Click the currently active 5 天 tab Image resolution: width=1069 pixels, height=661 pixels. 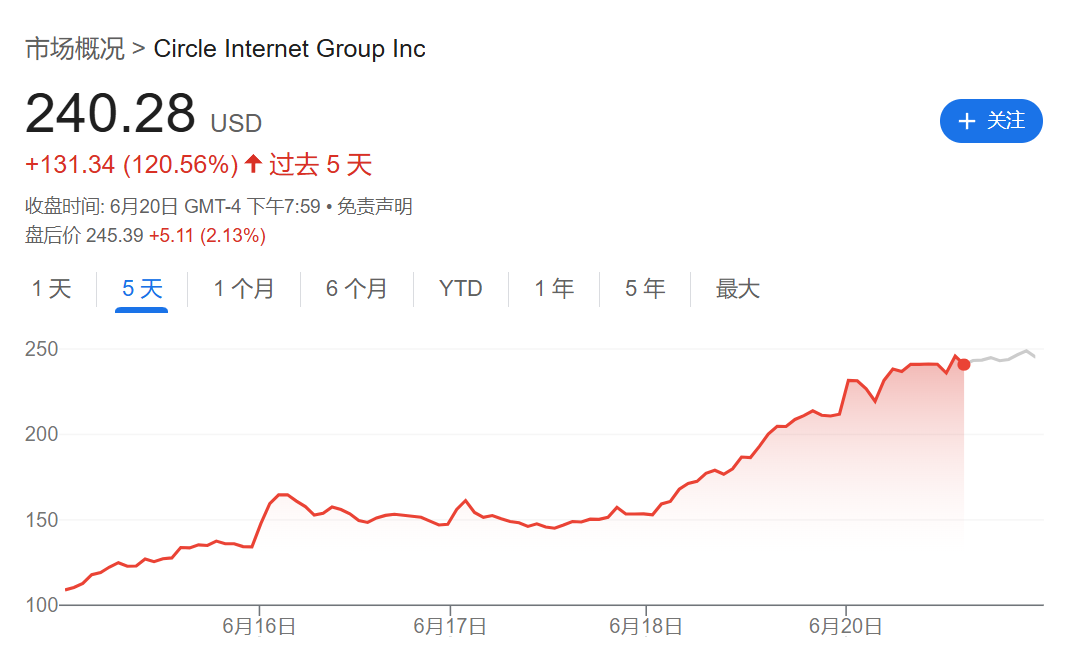click(x=141, y=288)
